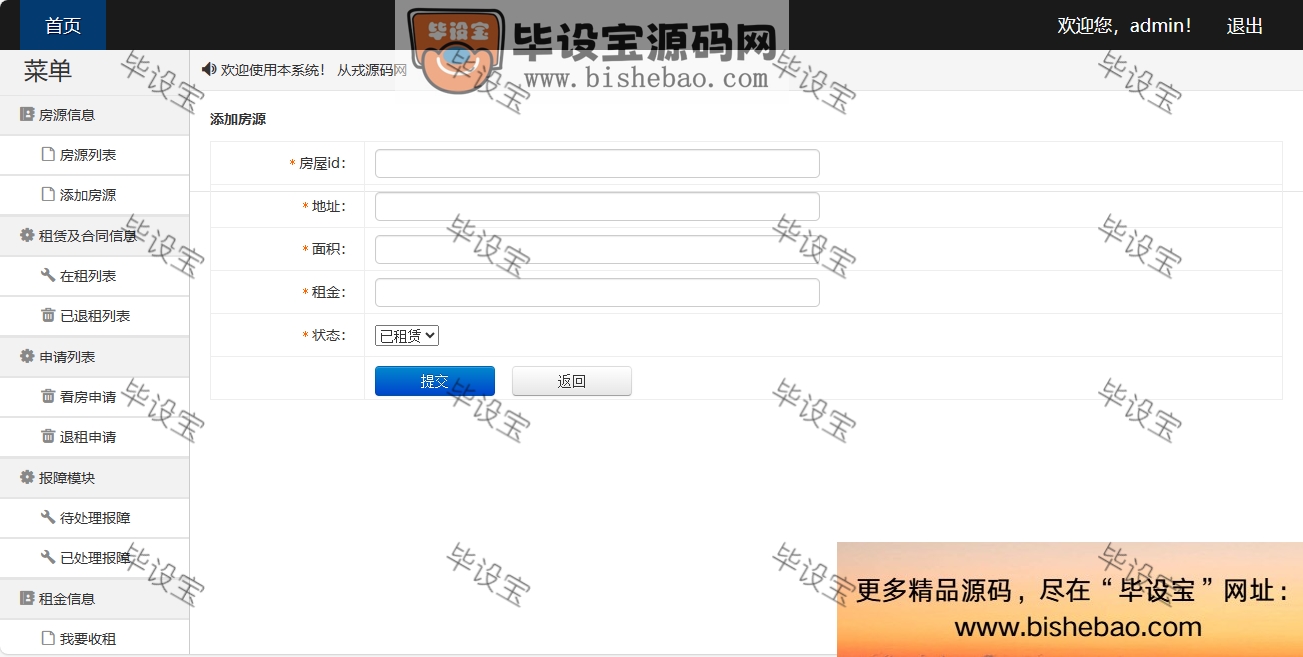The width and height of the screenshot is (1303, 657).
Task: Click the 租金信息 section icon
Action: pyautogui.click(x=27, y=599)
